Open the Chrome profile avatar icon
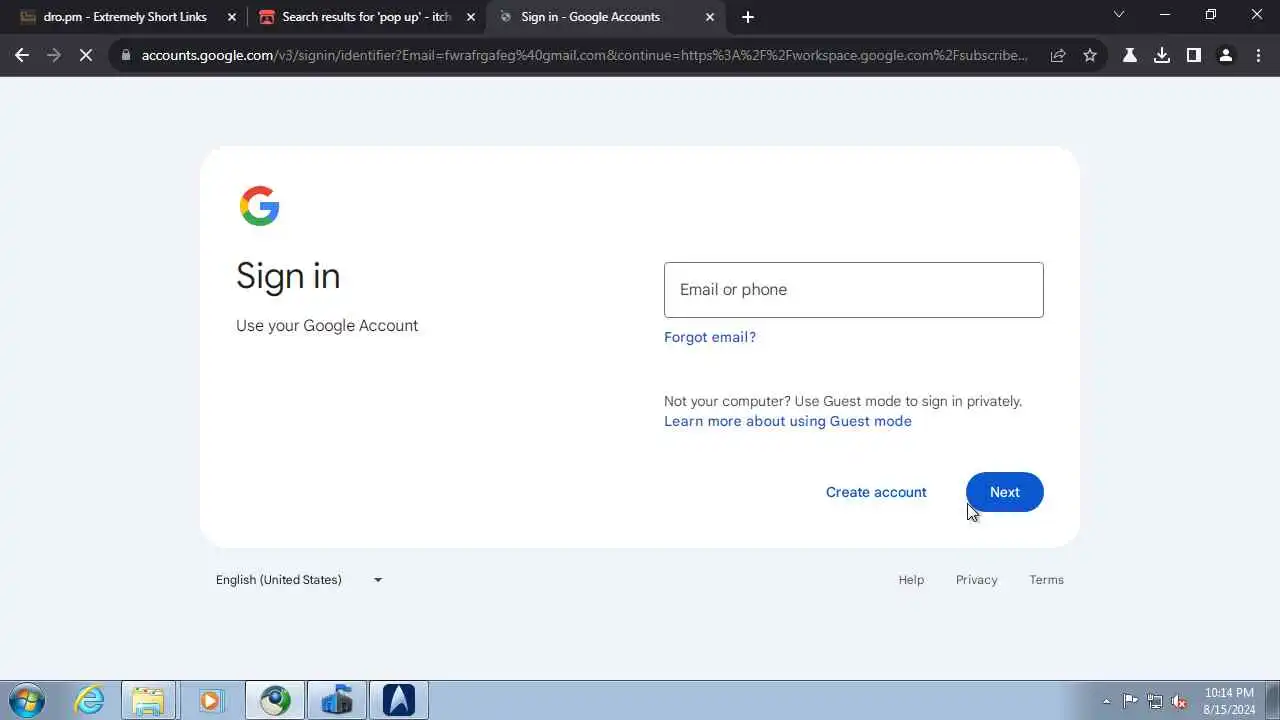This screenshot has width=1280, height=720. 1226,56
